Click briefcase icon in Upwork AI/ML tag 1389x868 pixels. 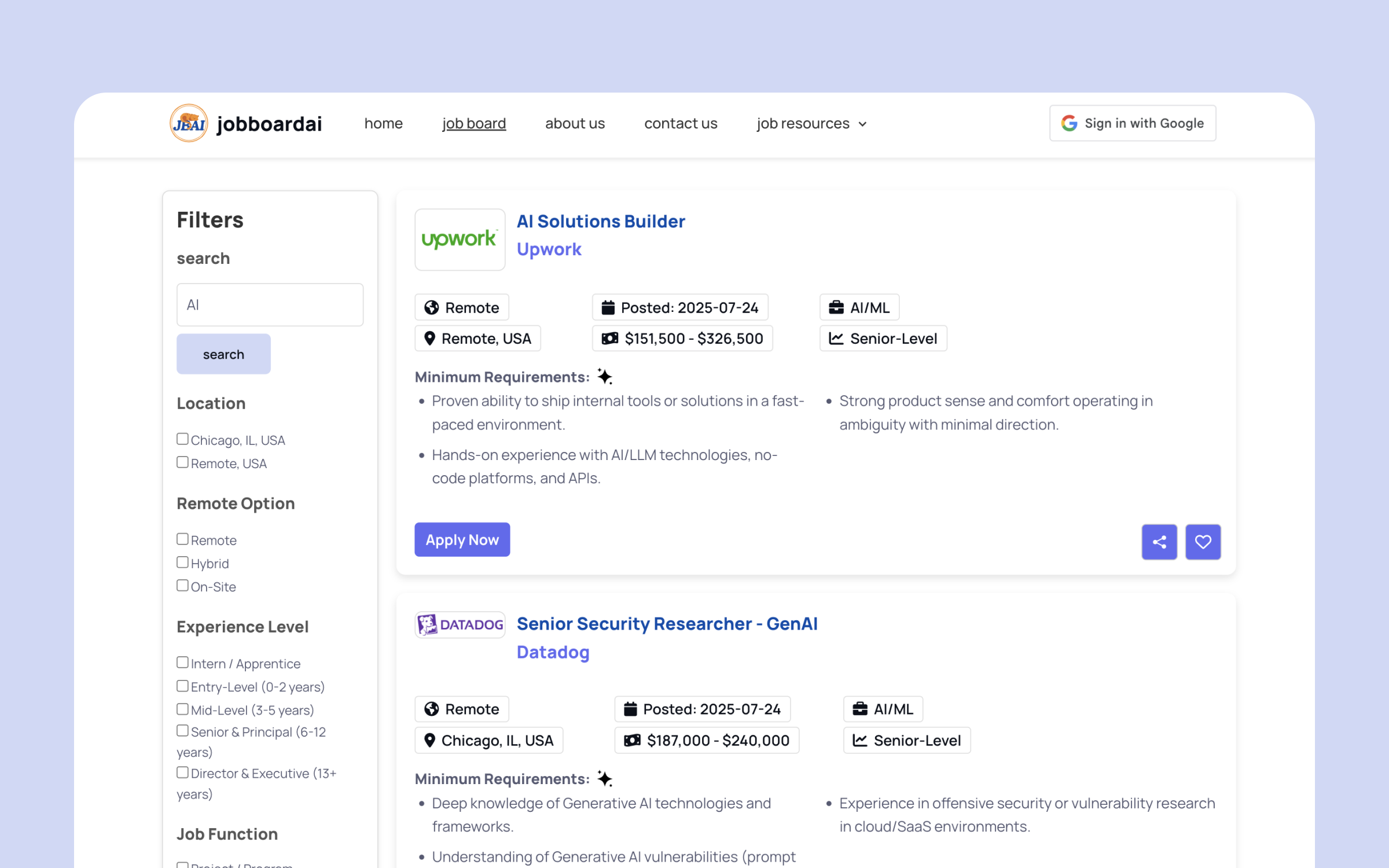click(x=836, y=307)
